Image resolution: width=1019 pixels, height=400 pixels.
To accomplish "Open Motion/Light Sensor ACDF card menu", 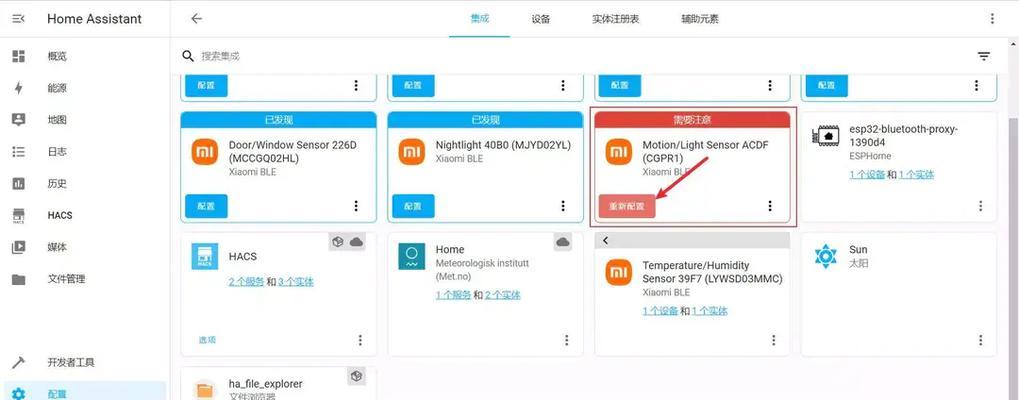I will (769, 206).
